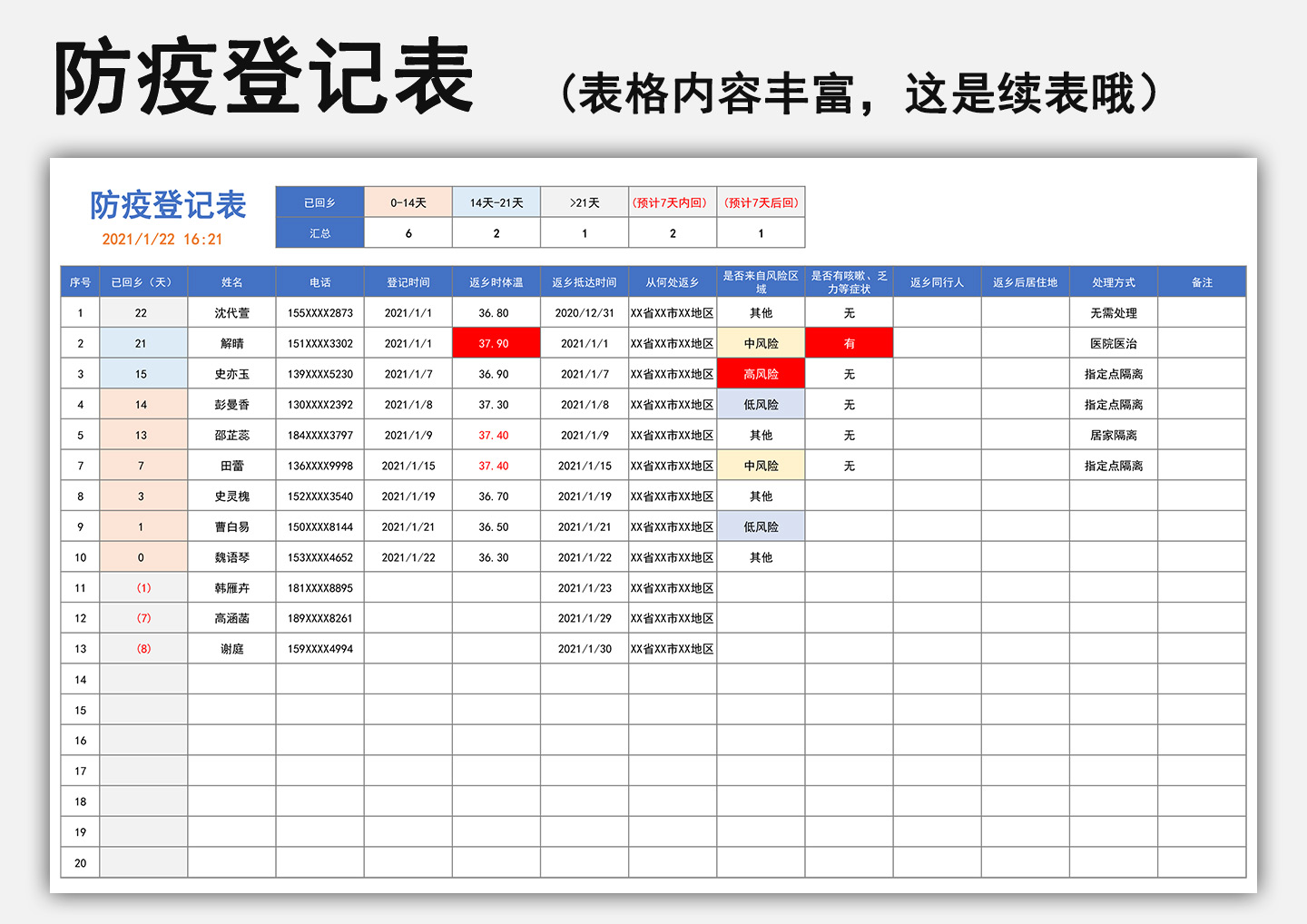
Task: Select the red temperature cell 37.90
Action: [x=496, y=343]
